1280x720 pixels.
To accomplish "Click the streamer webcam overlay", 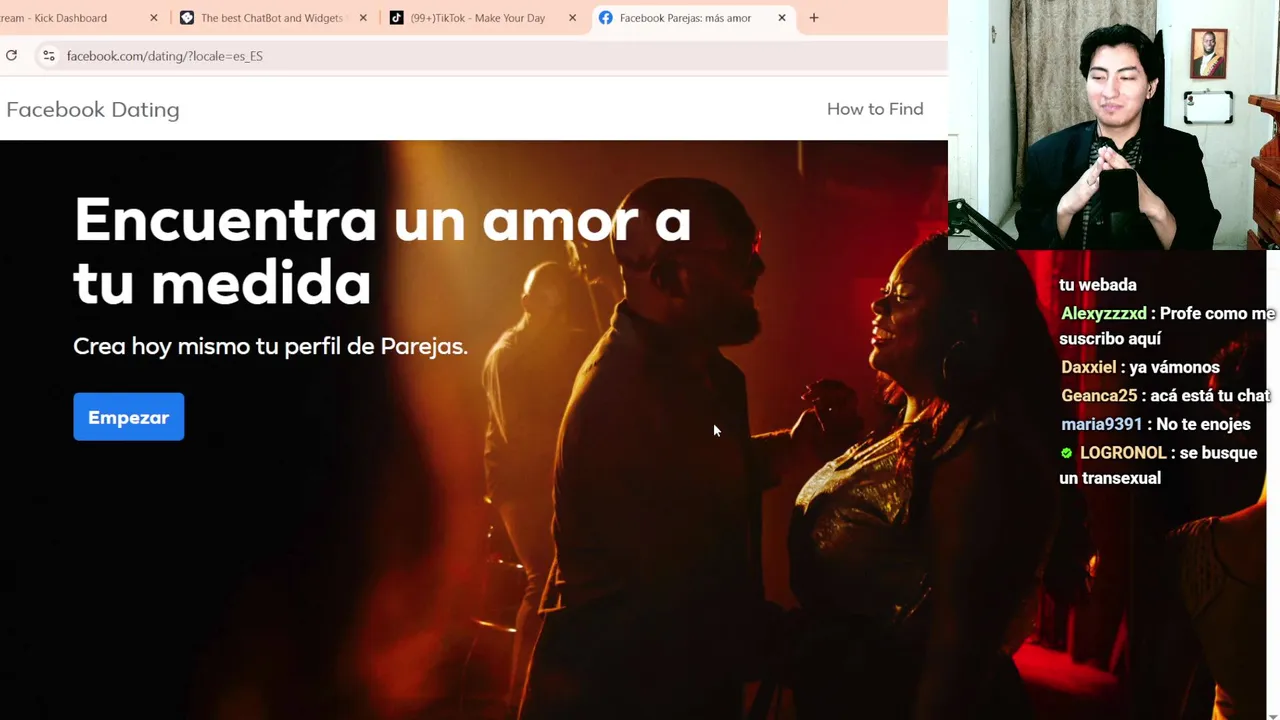I will click(1114, 124).
